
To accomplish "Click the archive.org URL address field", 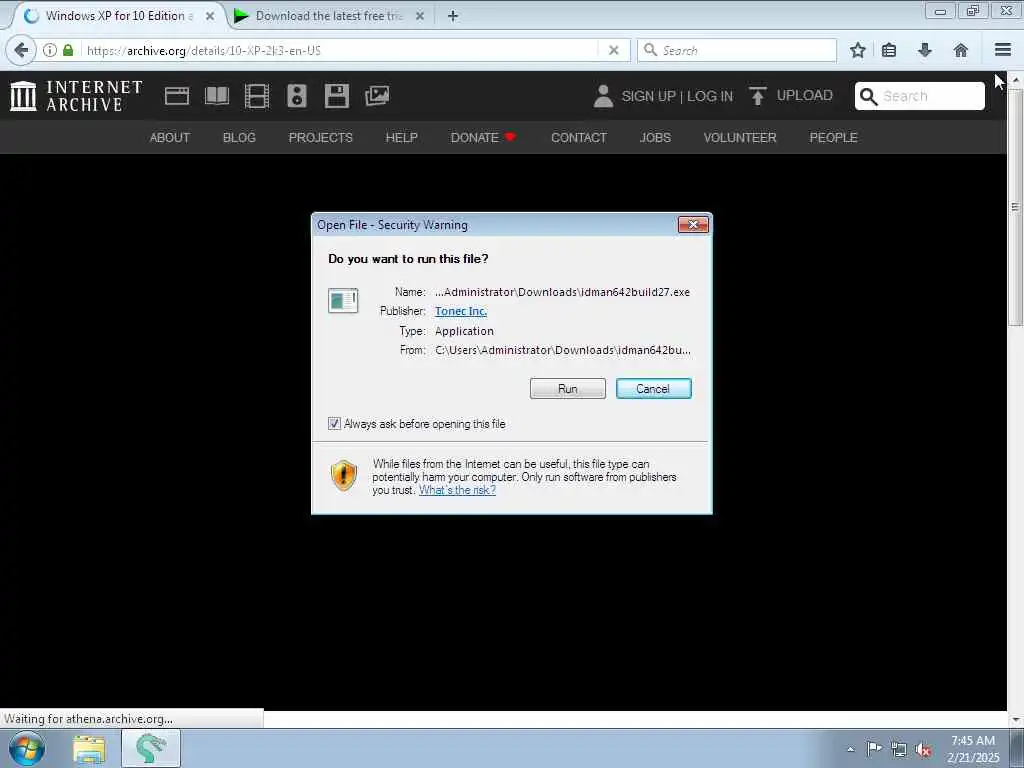I will [340, 50].
